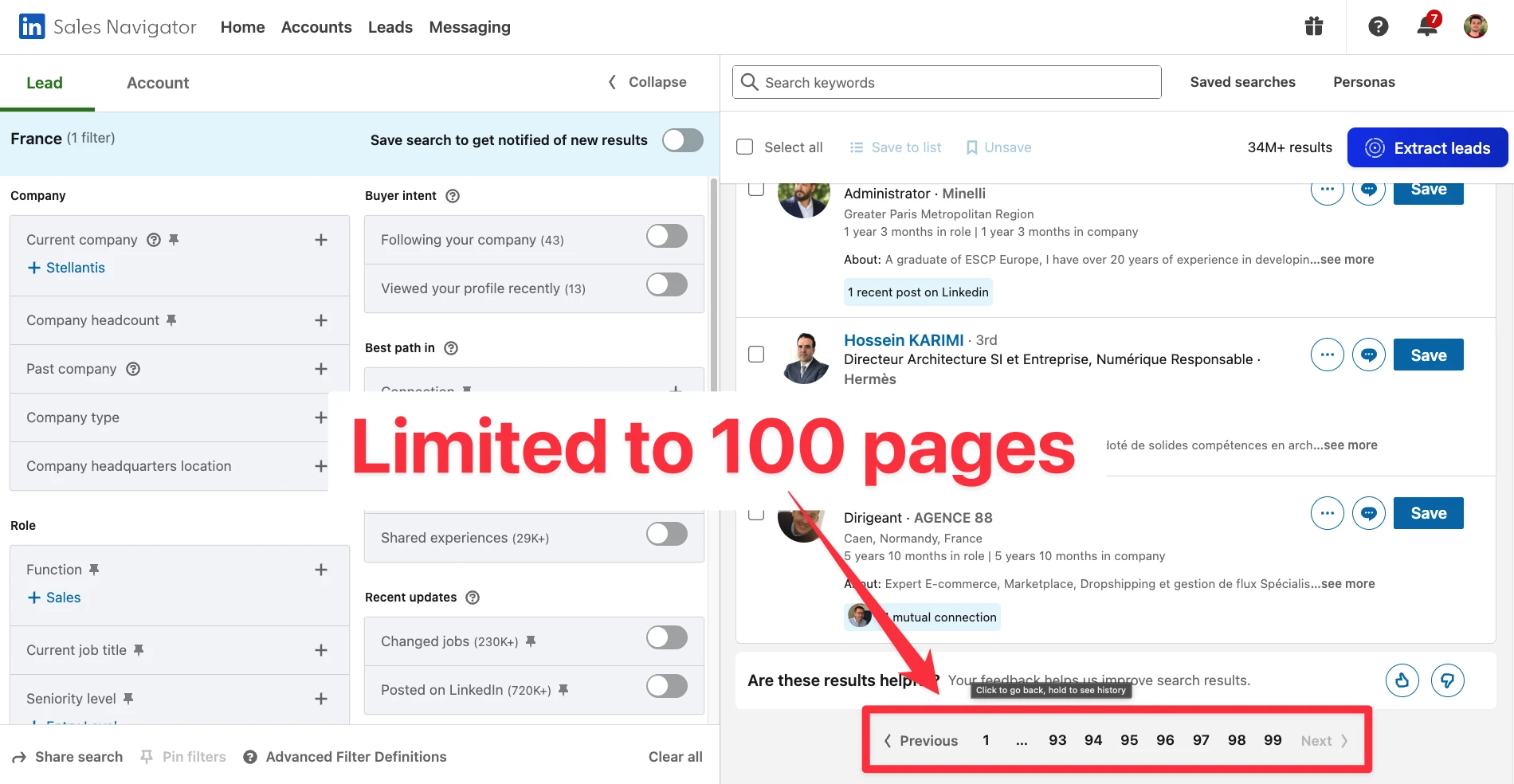Pin the Company headcount filter
Viewport: 1514px width, 784px height.
[171, 320]
